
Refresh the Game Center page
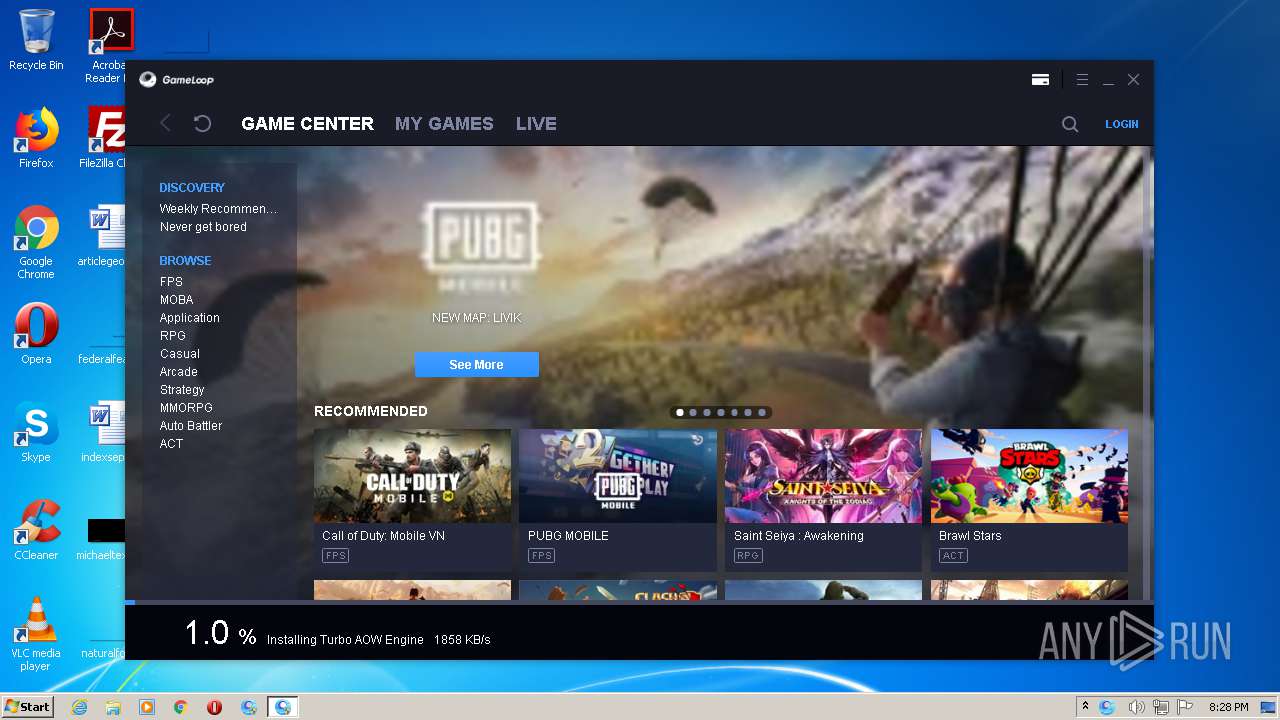pos(202,123)
